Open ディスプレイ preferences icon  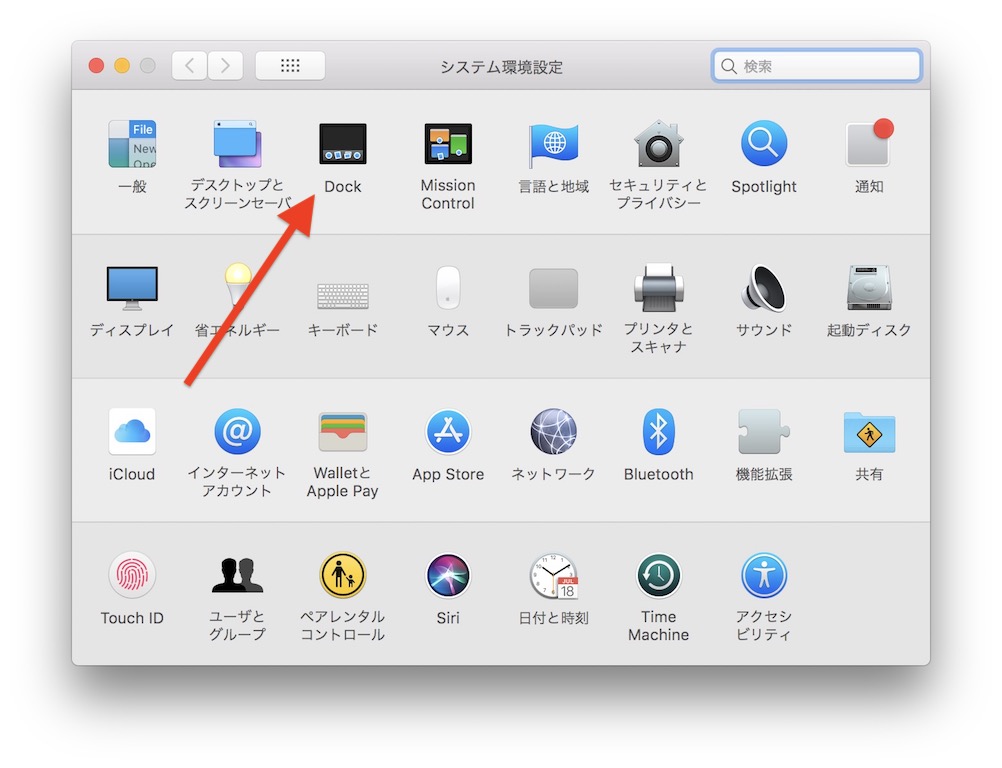tap(132, 288)
